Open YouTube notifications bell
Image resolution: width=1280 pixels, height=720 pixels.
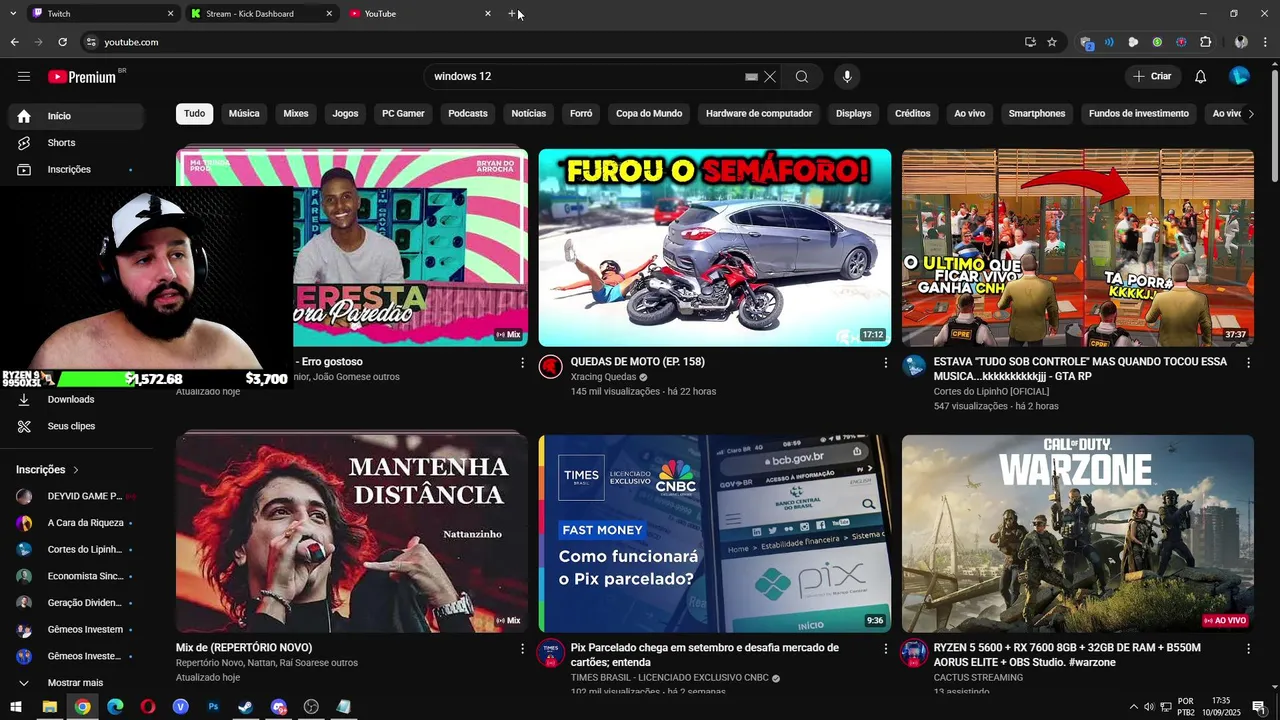pos(1201,77)
